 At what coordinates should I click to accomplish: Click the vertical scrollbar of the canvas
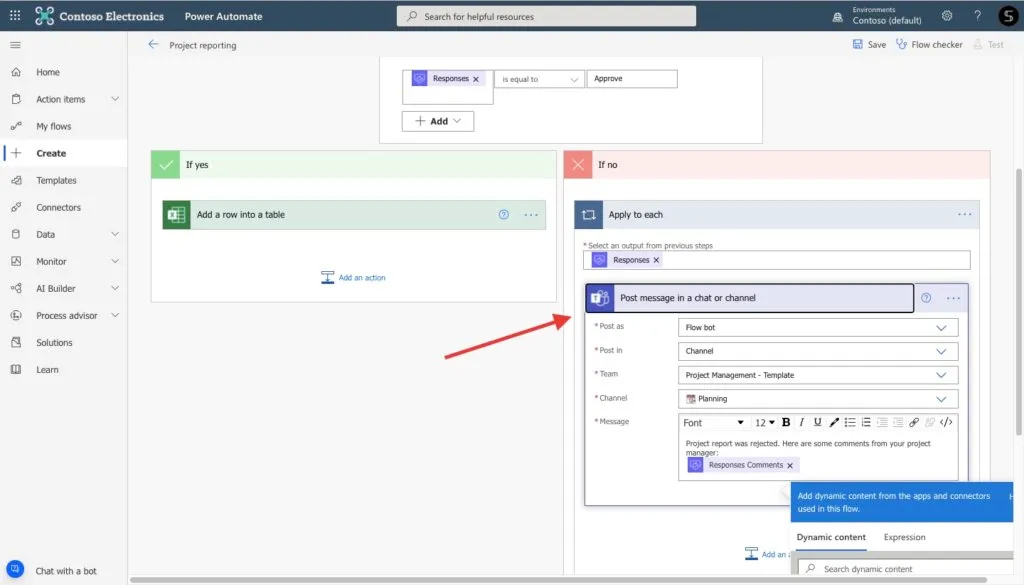(x=1018, y=302)
